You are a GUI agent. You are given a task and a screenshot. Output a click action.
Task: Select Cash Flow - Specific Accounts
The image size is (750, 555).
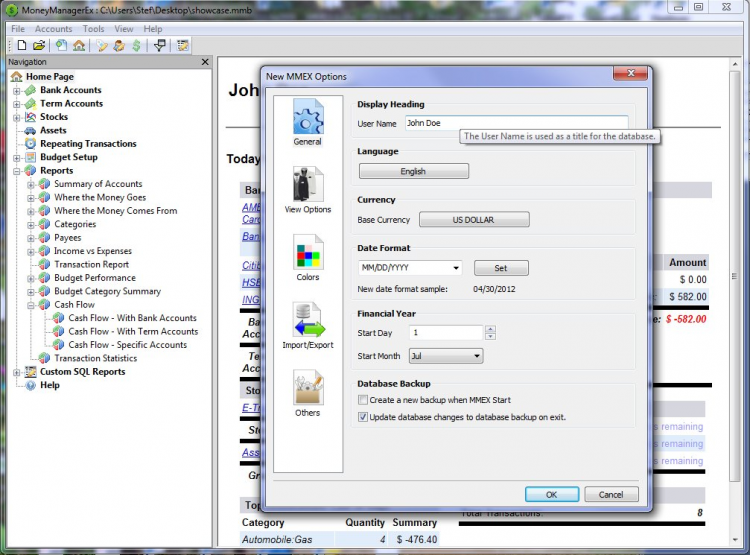pos(127,344)
